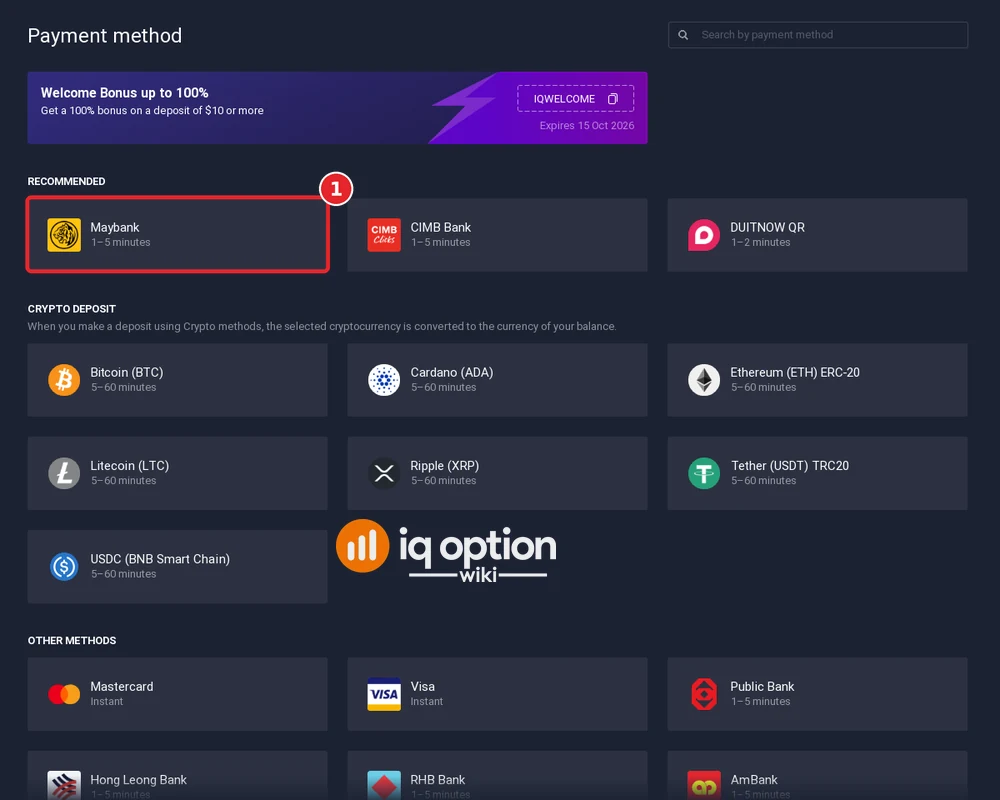Click the RHB Bank logo icon
This screenshot has height=800, width=1000.
click(384, 785)
